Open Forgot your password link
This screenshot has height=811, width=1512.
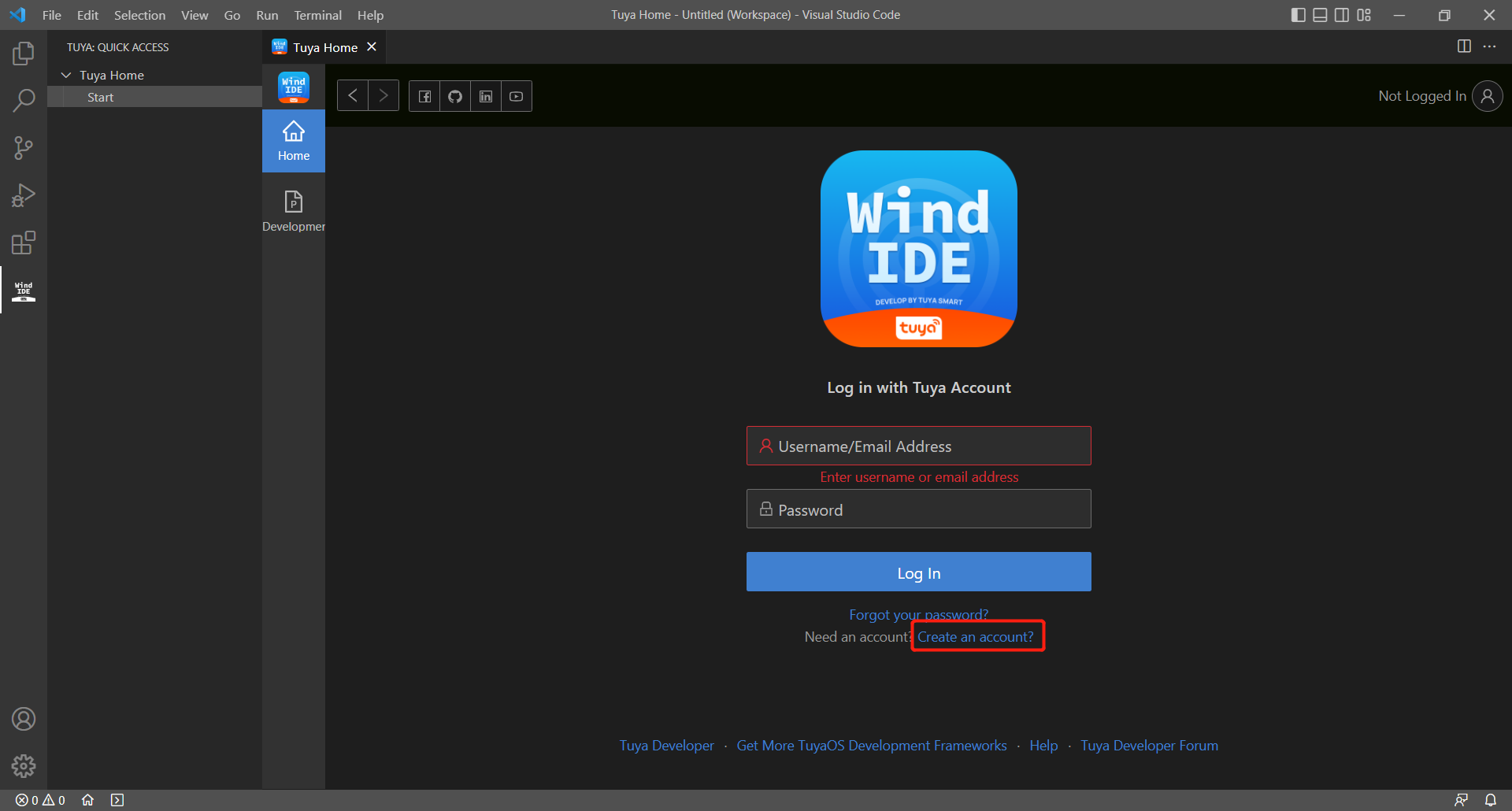[918, 614]
